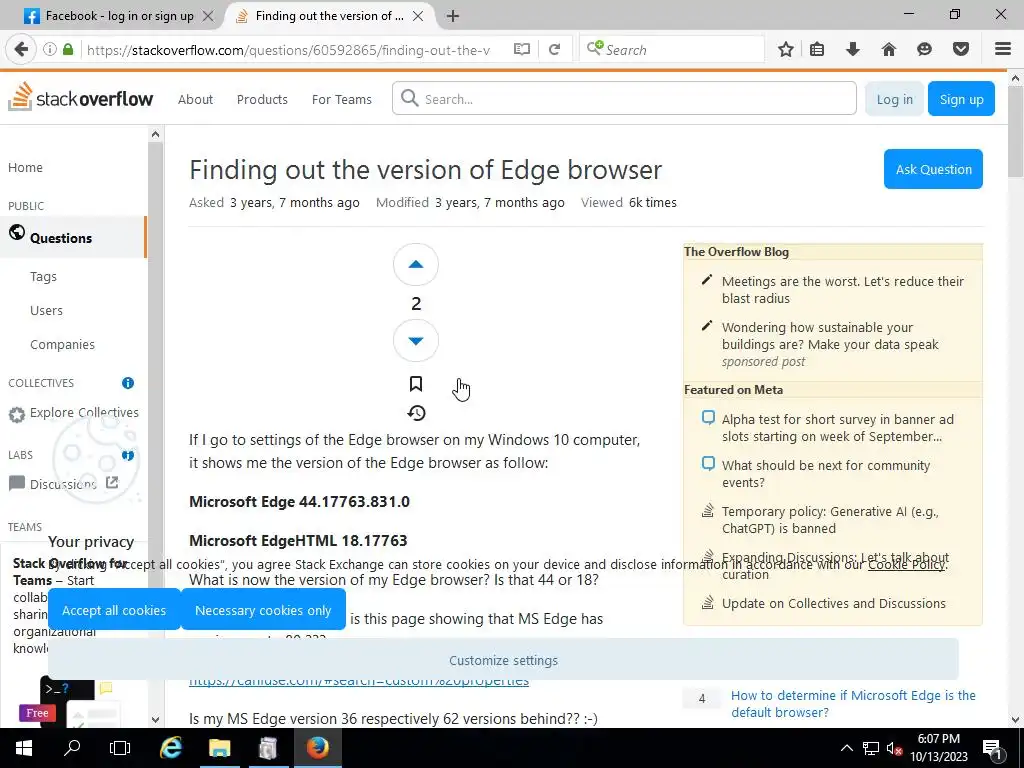Click the smiley chat toolbar icon

pyautogui.click(x=924, y=49)
